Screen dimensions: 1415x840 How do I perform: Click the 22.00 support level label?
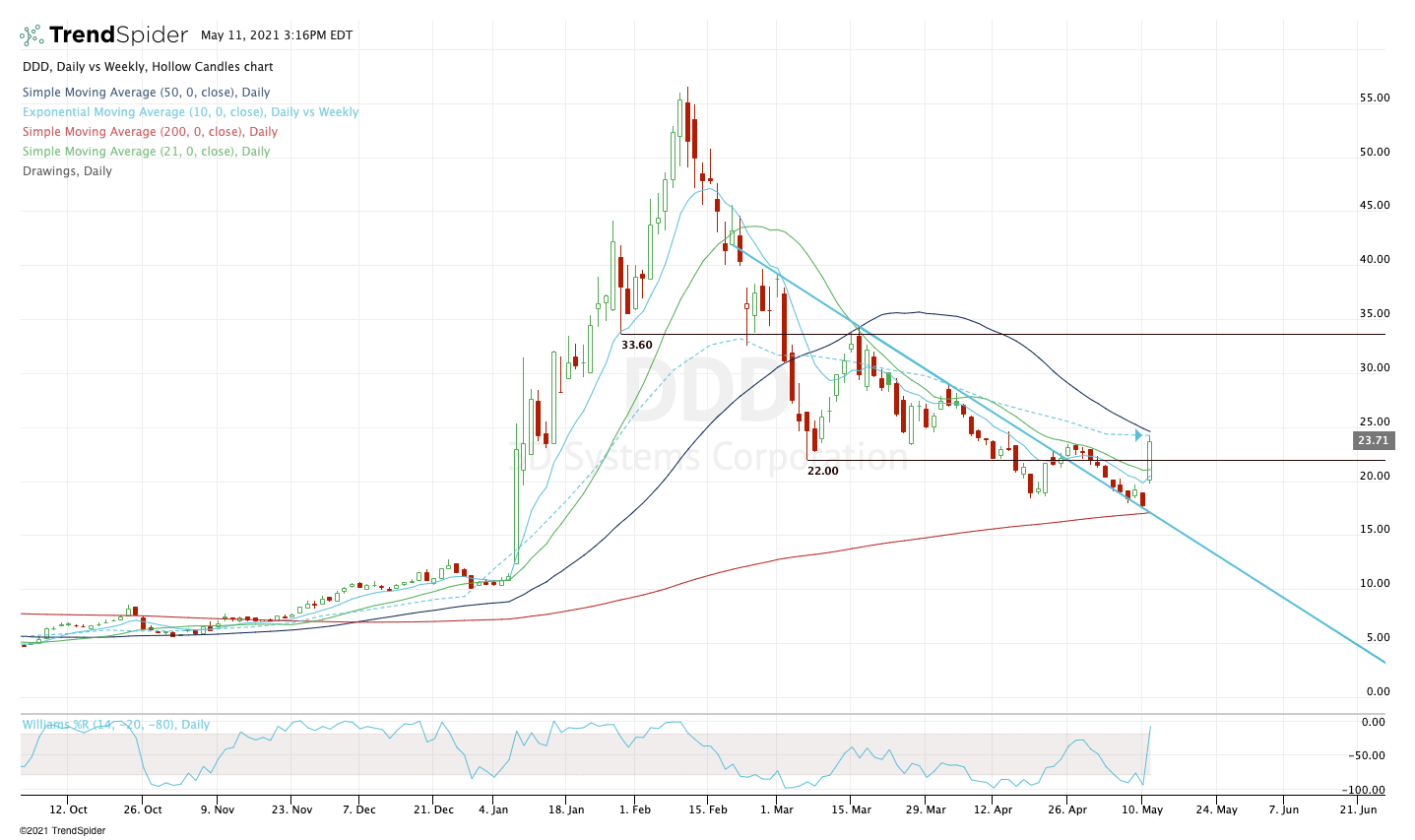coord(822,472)
